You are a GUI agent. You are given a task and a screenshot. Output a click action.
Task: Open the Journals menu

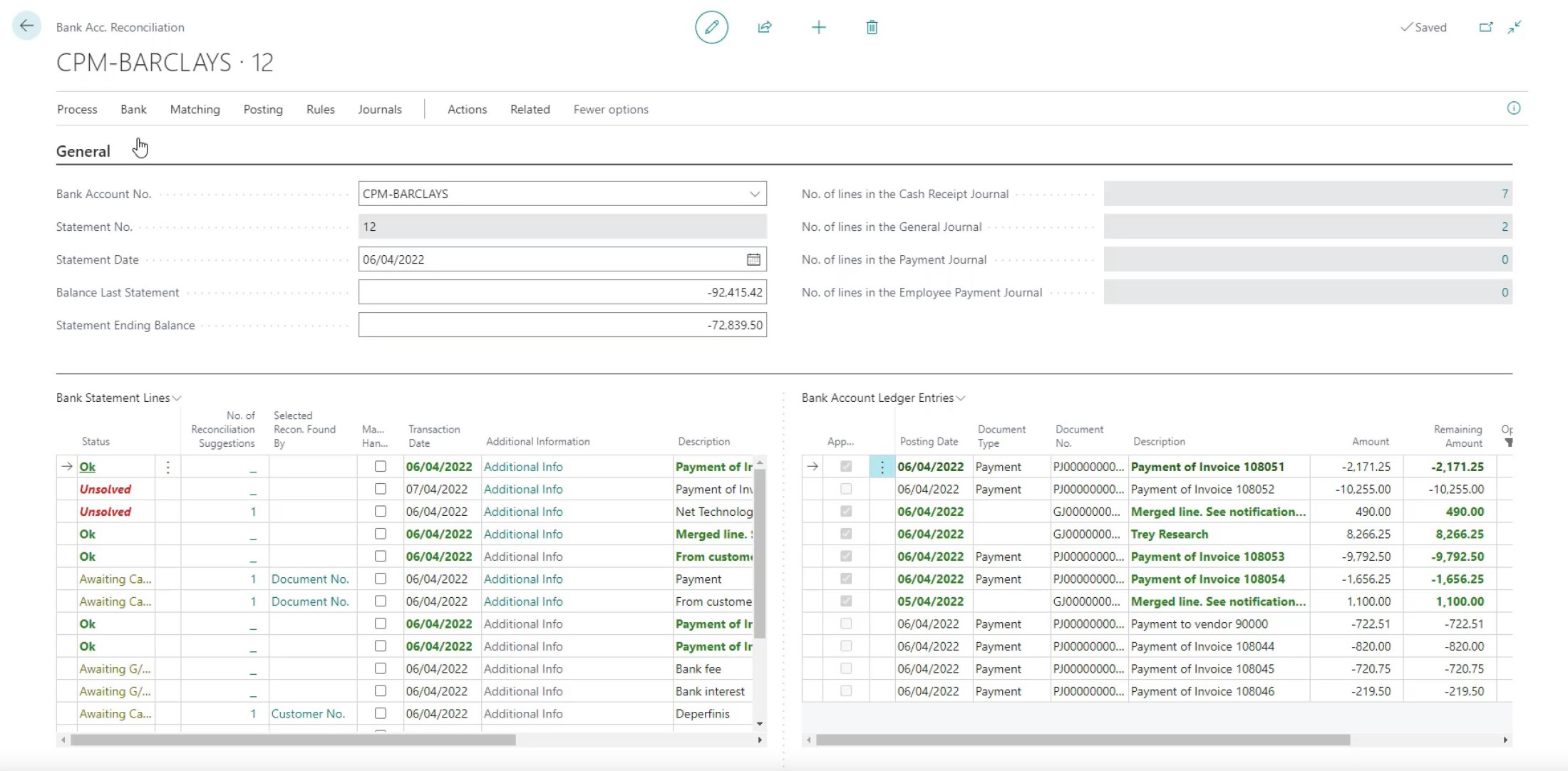pos(380,109)
